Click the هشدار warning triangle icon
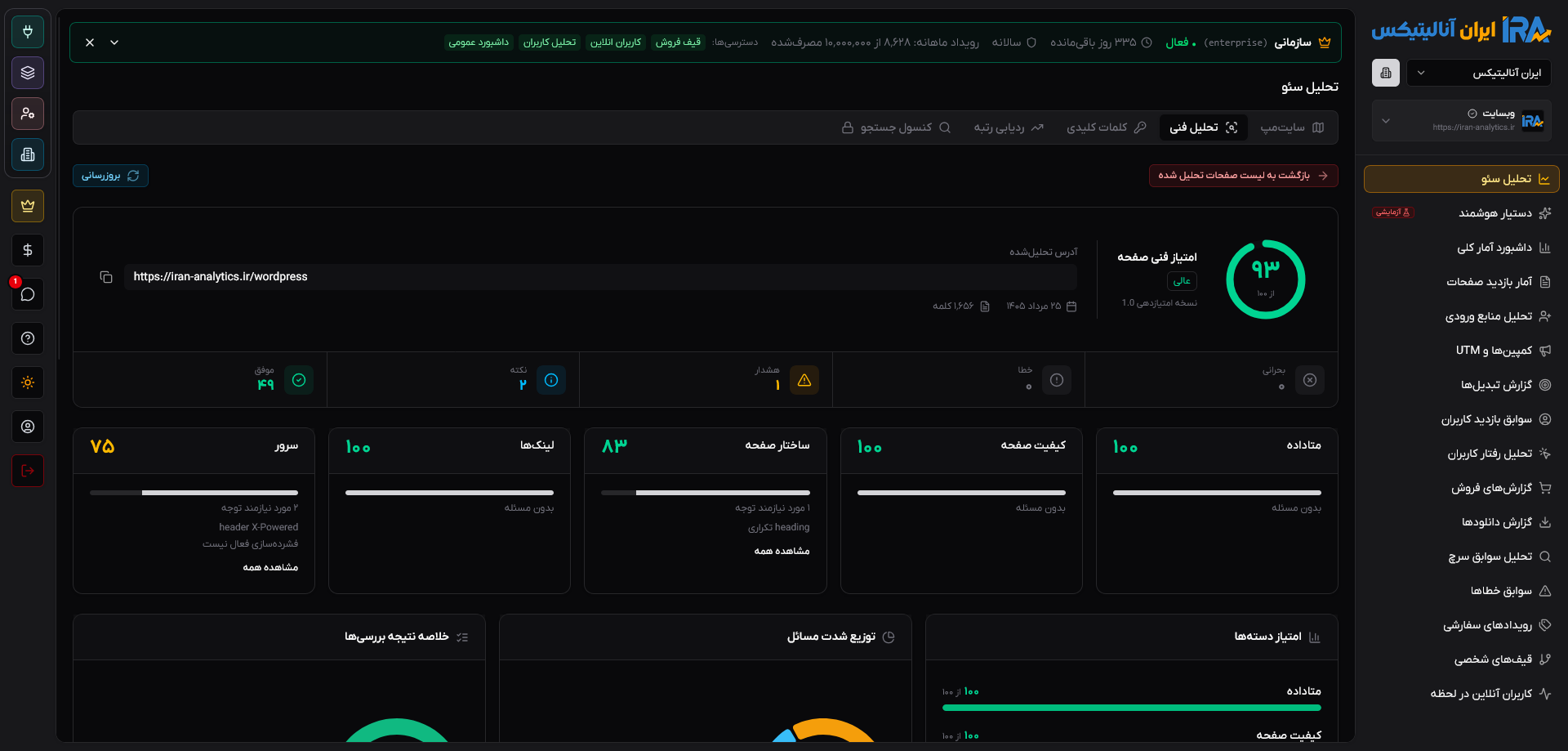 click(804, 380)
